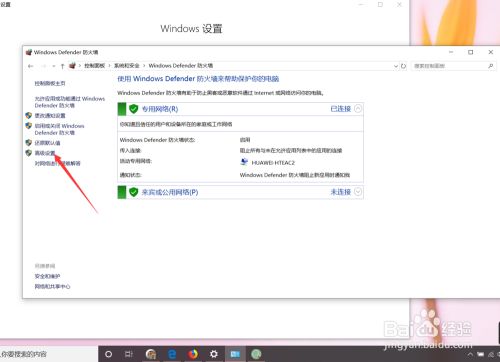Click the green shield icon of 专用网络
This screenshot has height=362, width=500.
pyautogui.click(x=134, y=109)
